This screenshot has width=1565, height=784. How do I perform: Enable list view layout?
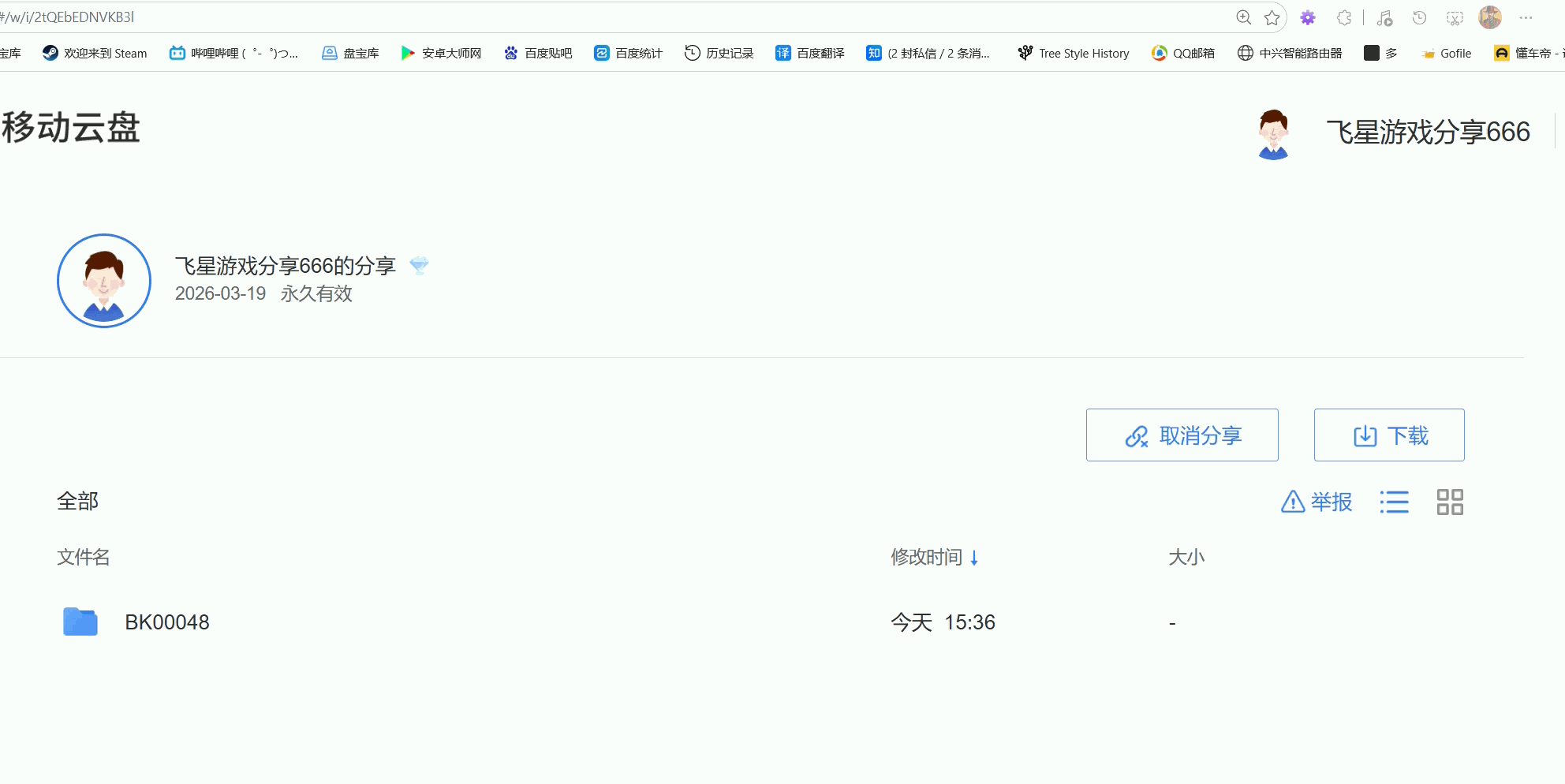pyautogui.click(x=1394, y=502)
